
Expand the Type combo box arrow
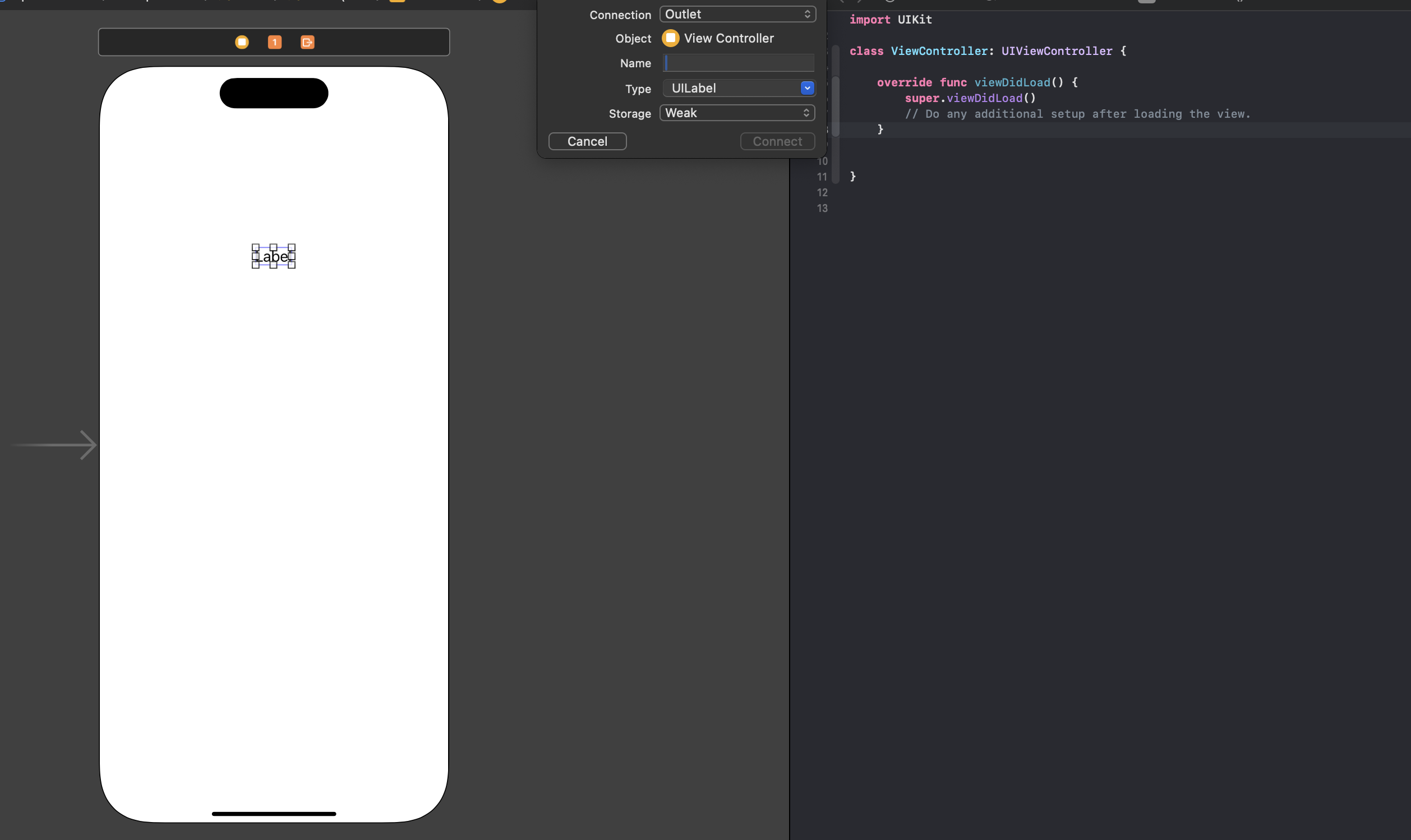click(x=807, y=87)
